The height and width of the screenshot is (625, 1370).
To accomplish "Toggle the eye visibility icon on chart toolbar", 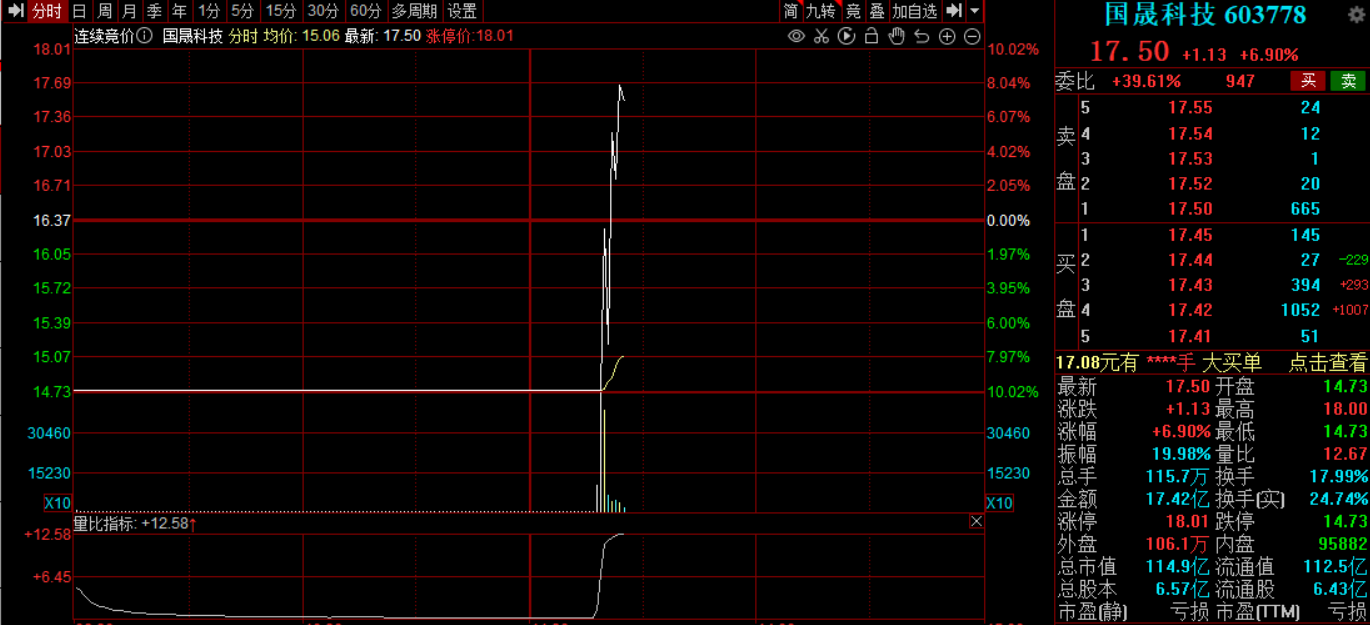I will pyautogui.click(x=796, y=36).
